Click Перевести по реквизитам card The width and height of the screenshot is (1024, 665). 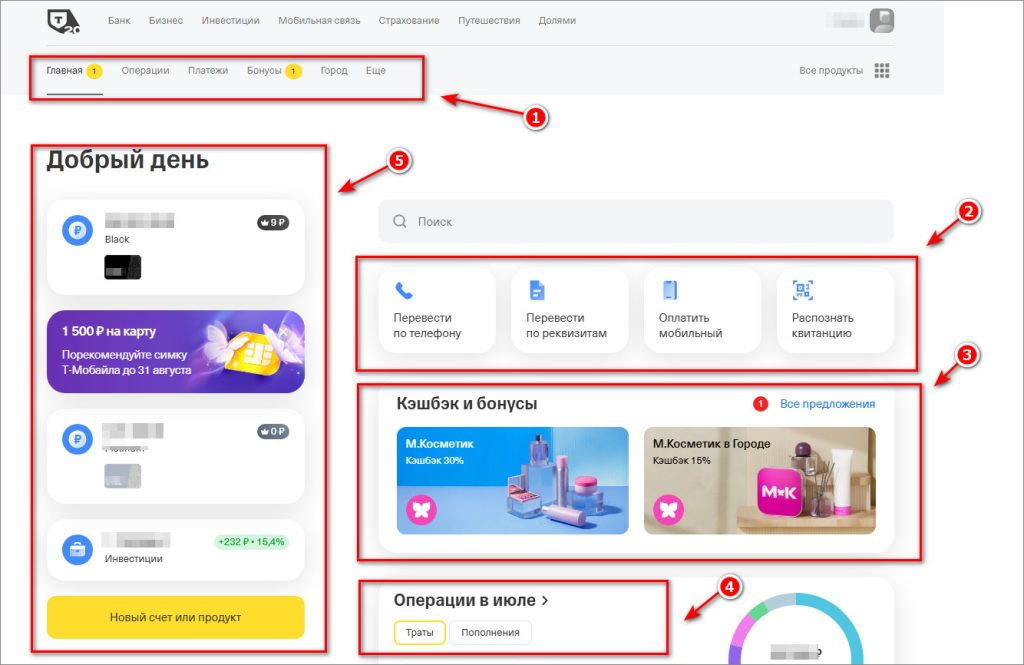pos(569,310)
